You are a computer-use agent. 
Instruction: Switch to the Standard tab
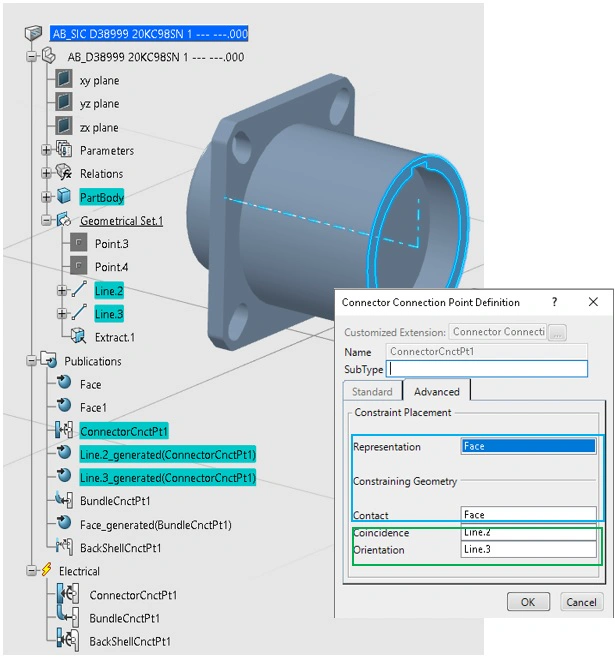(372, 391)
